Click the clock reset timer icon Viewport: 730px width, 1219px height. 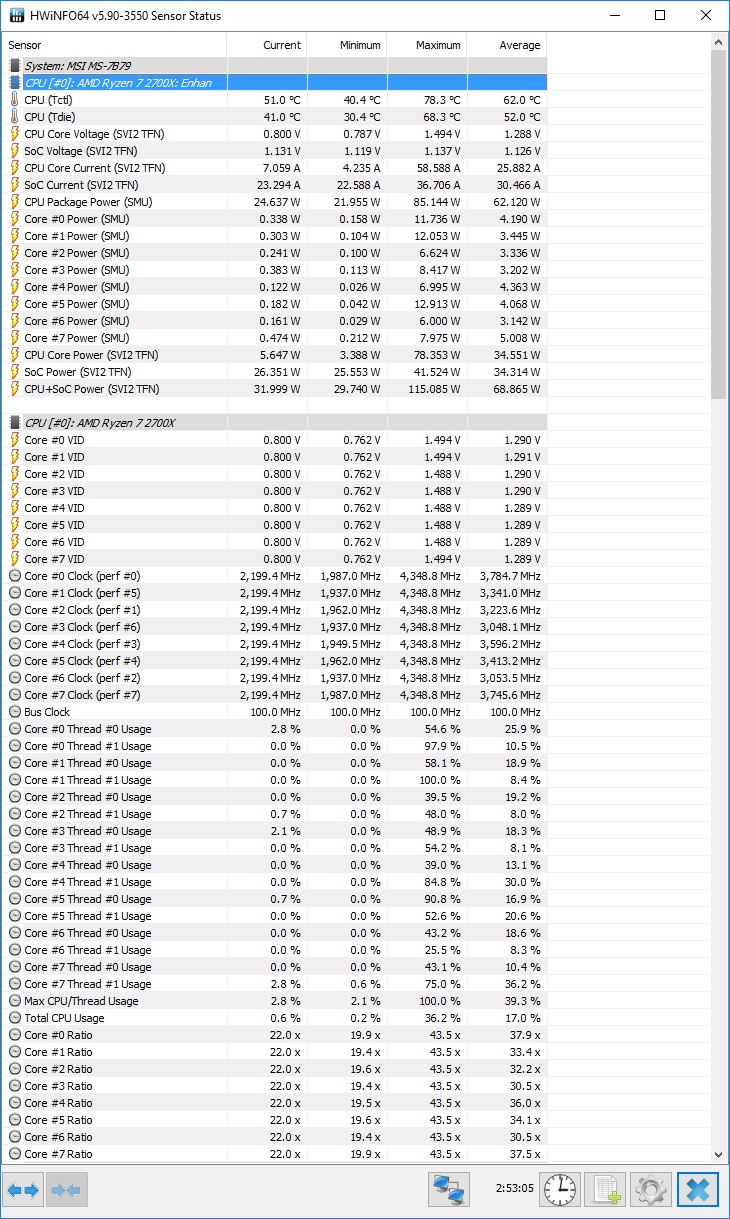pyautogui.click(x=561, y=1190)
